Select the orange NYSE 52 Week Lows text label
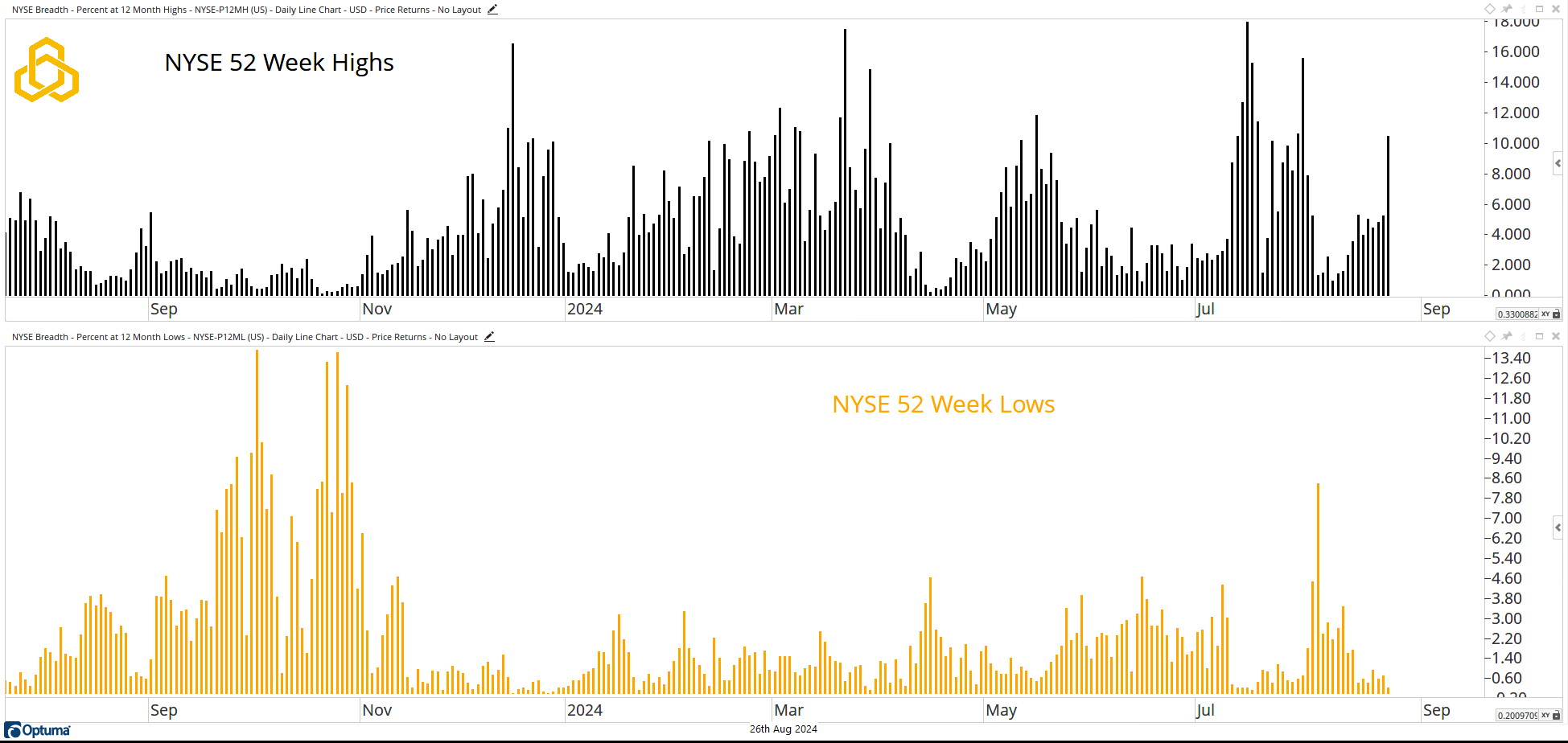This screenshot has height=743, width=1568. click(x=943, y=404)
